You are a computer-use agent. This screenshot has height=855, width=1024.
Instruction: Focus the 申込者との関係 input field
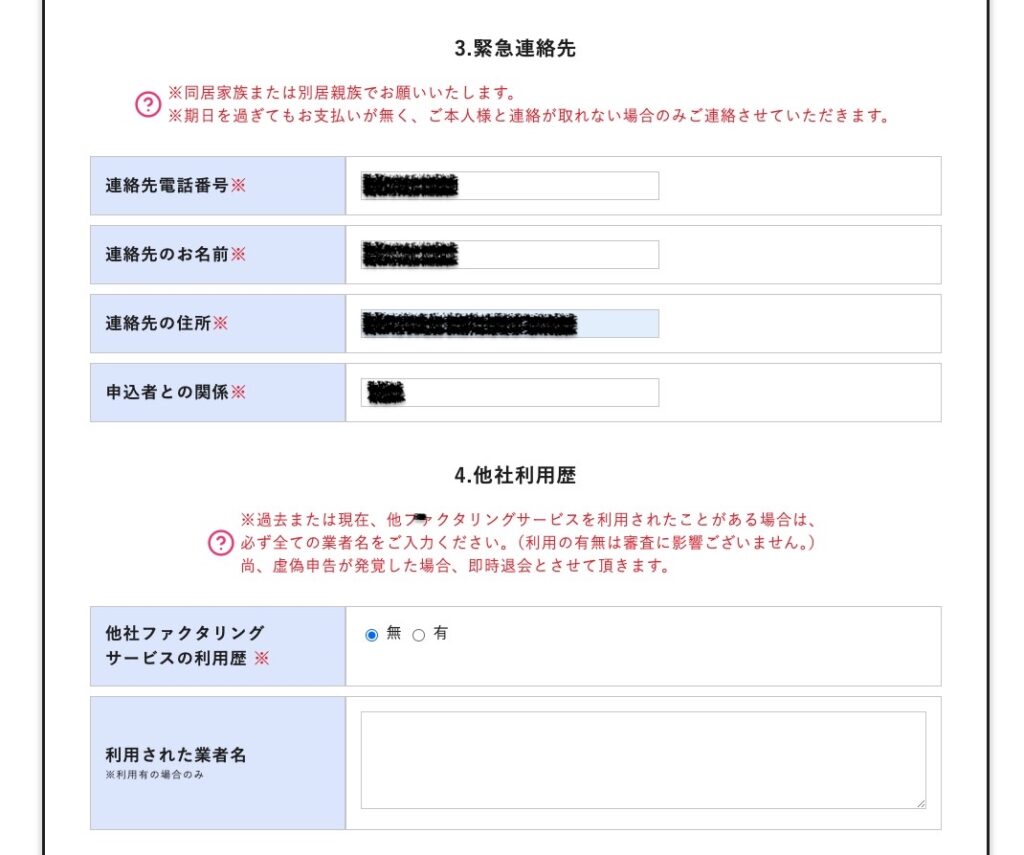click(x=509, y=393)
